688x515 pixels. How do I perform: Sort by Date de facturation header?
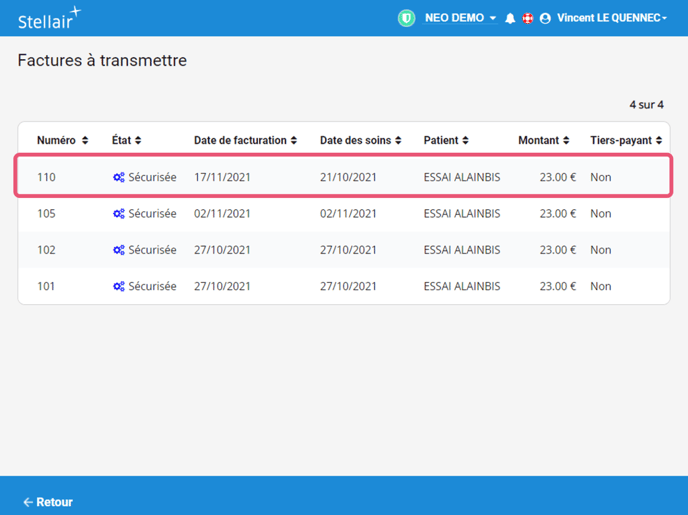tap(245, 141)
